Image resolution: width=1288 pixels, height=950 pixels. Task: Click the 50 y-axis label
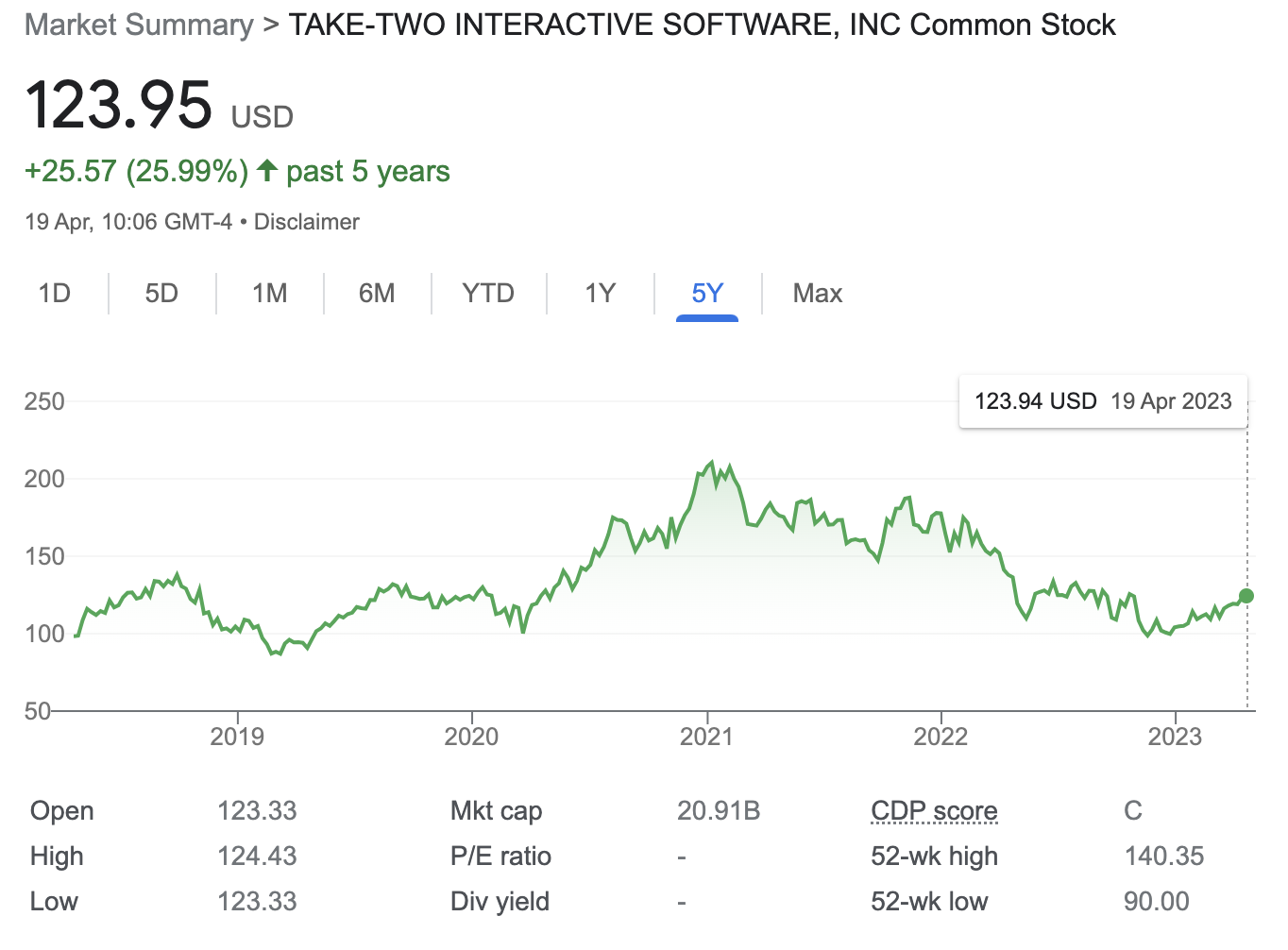(38, 711)
